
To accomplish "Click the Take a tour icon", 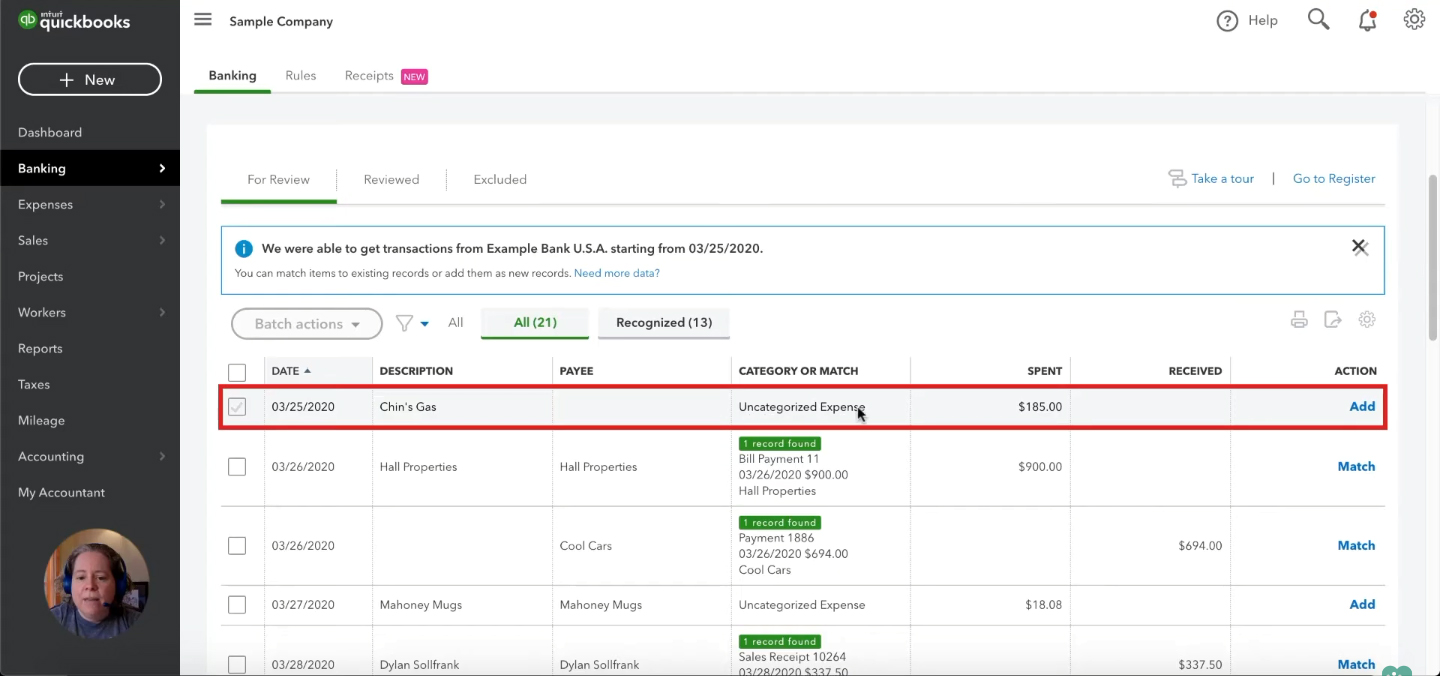I will (x=1177, y=179).
